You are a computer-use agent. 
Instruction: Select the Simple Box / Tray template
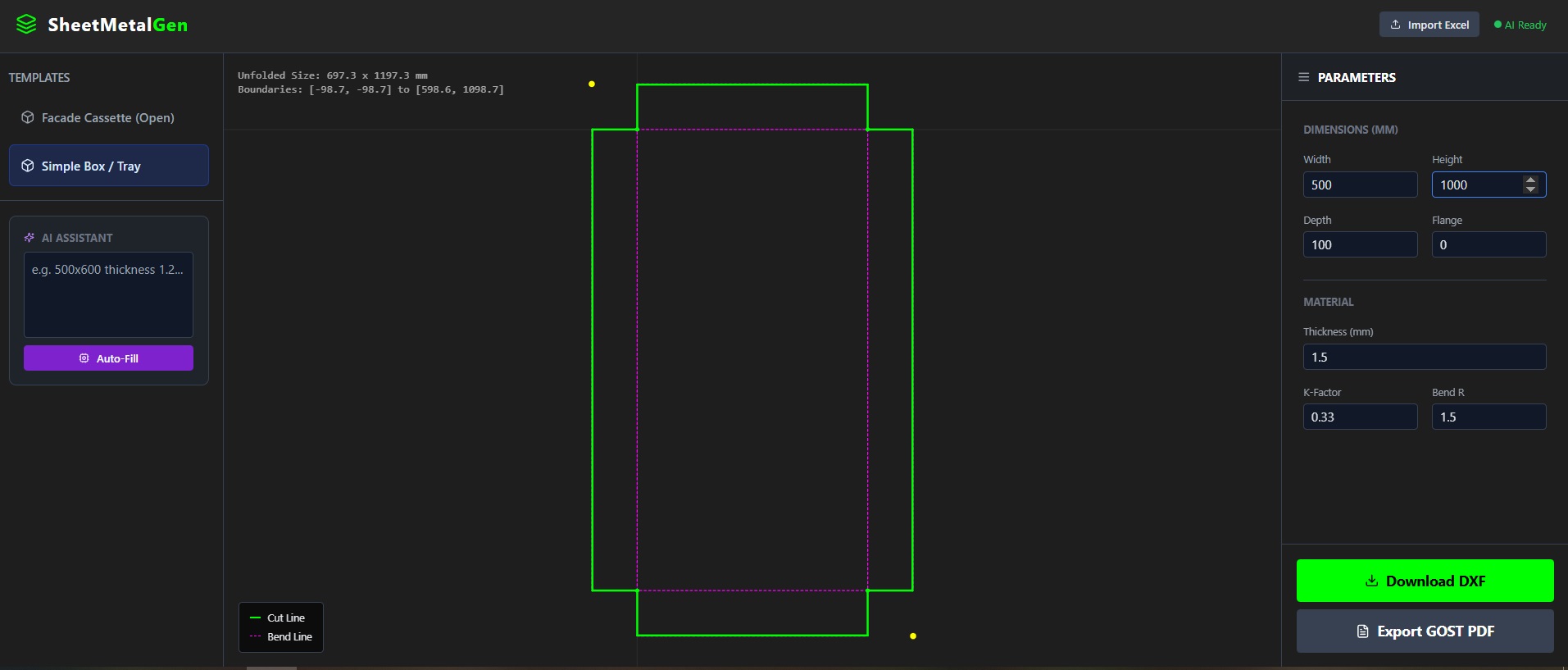pos(109,166)
